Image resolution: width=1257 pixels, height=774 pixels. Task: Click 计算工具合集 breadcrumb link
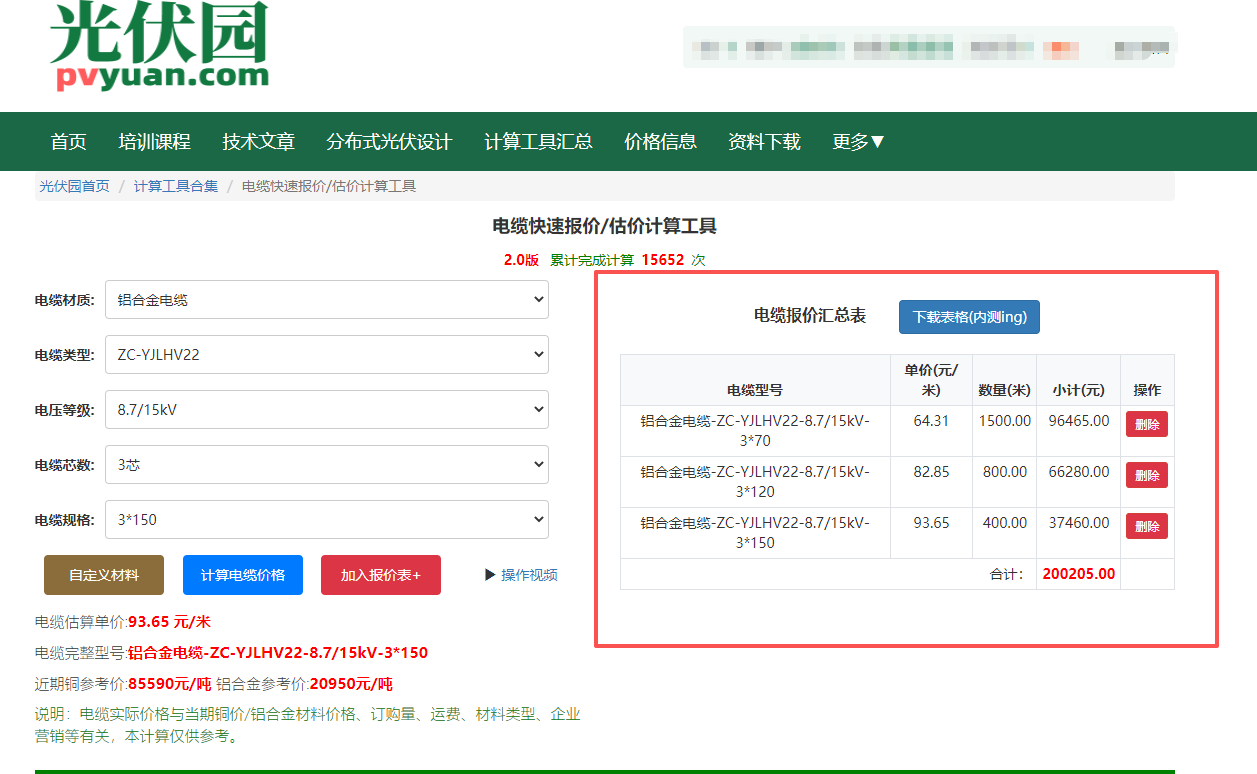click(x=176, y=186)
